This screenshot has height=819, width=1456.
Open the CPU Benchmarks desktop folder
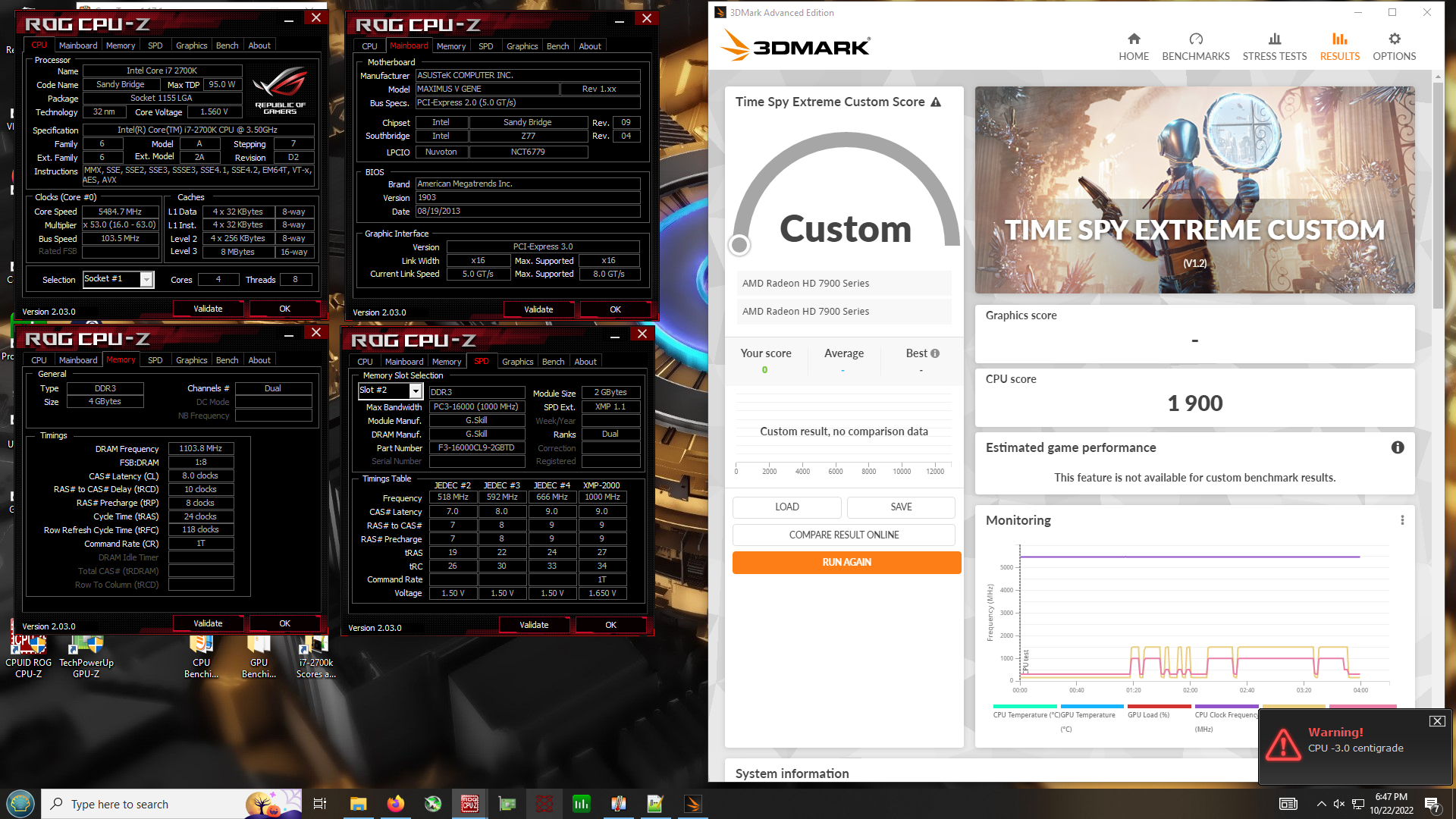click(x=201, y=656)
